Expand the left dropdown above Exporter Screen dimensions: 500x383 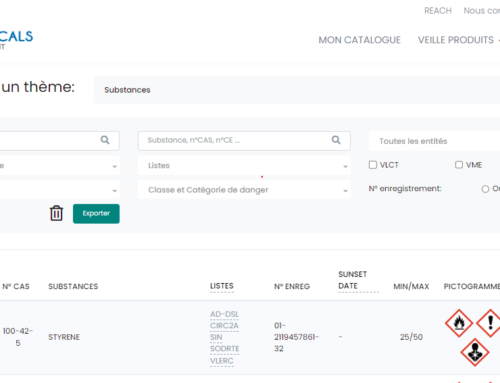[x=59, y=190]
